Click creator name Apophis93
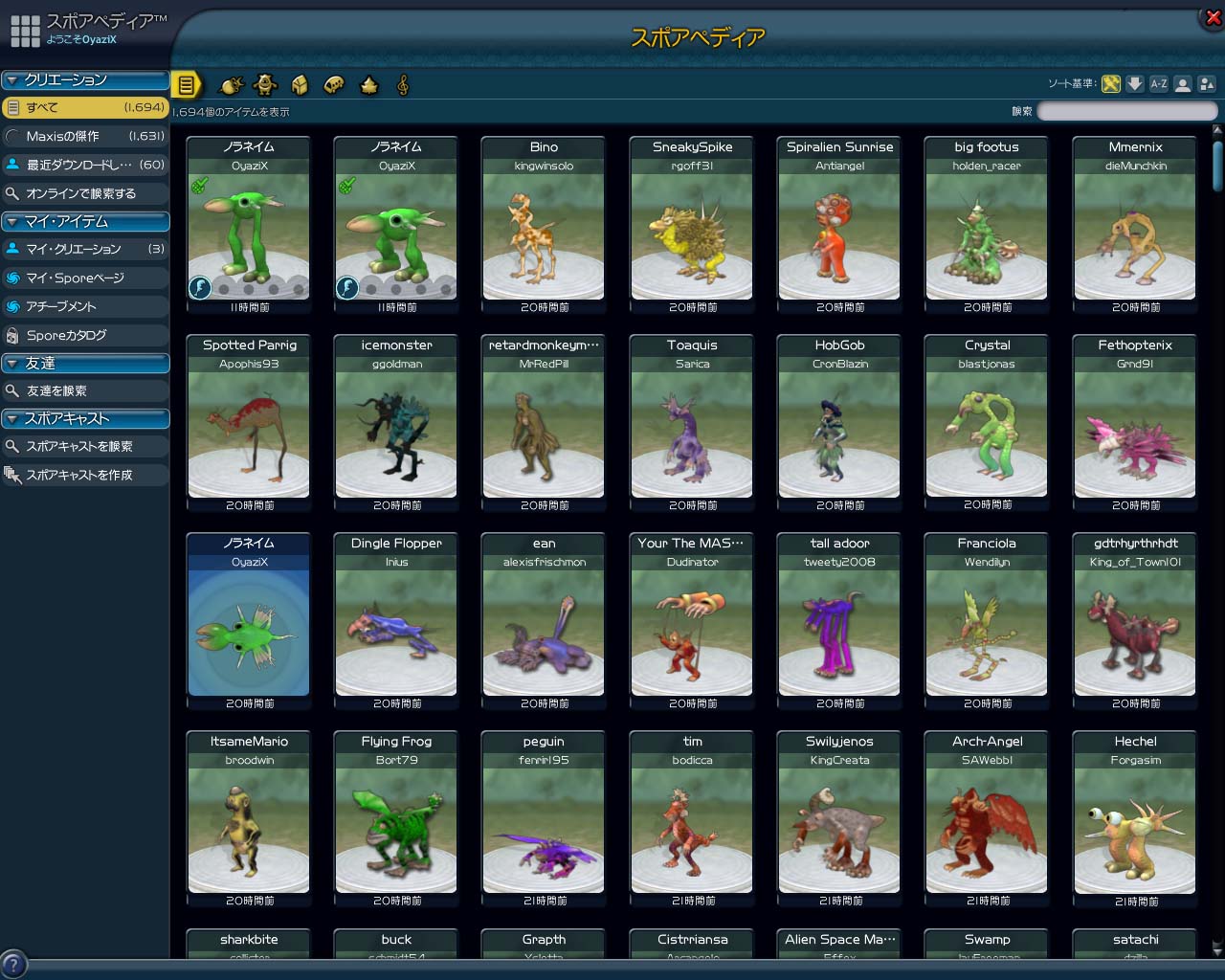Screen dimensions: 1225x980 tap(249, 365)
